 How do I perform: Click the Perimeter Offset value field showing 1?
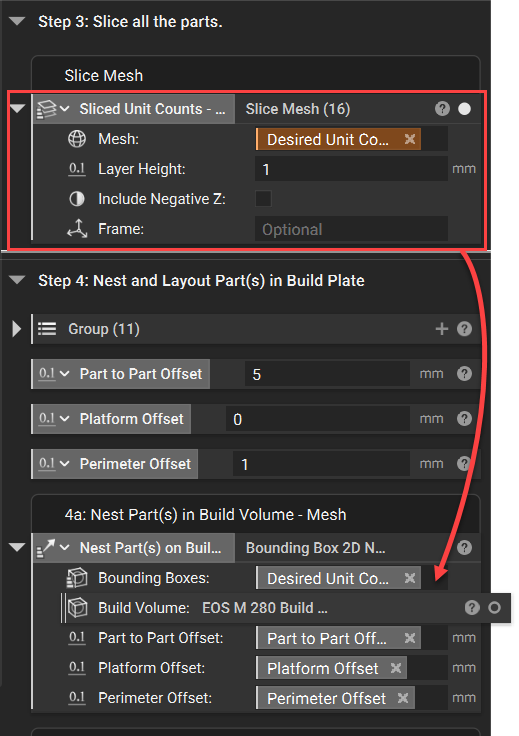(x=321, y=464)
